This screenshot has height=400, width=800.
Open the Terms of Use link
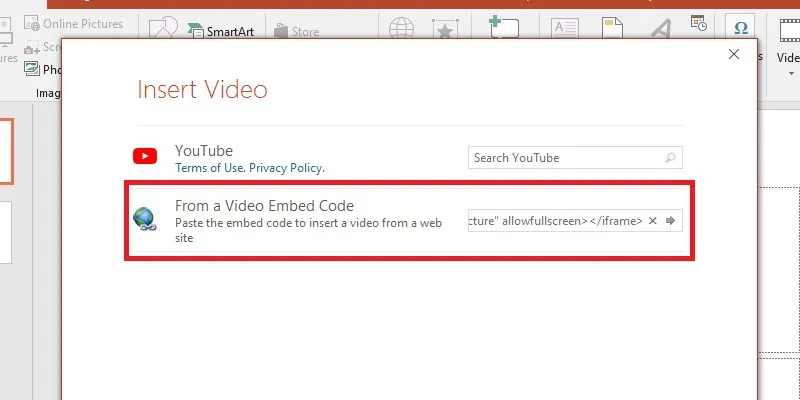pyautogui.click(x=210, y=168)
